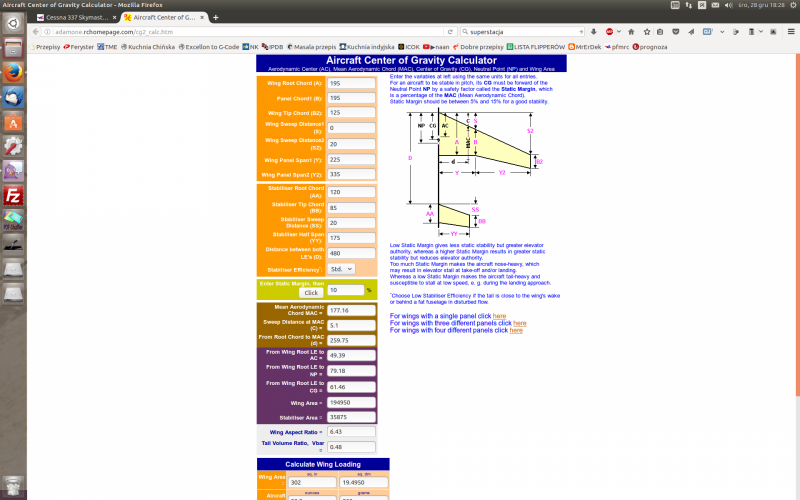Open the Firefox hamburger menu
Viewport: 800px width, 500px height.
[x=789, y=32]
